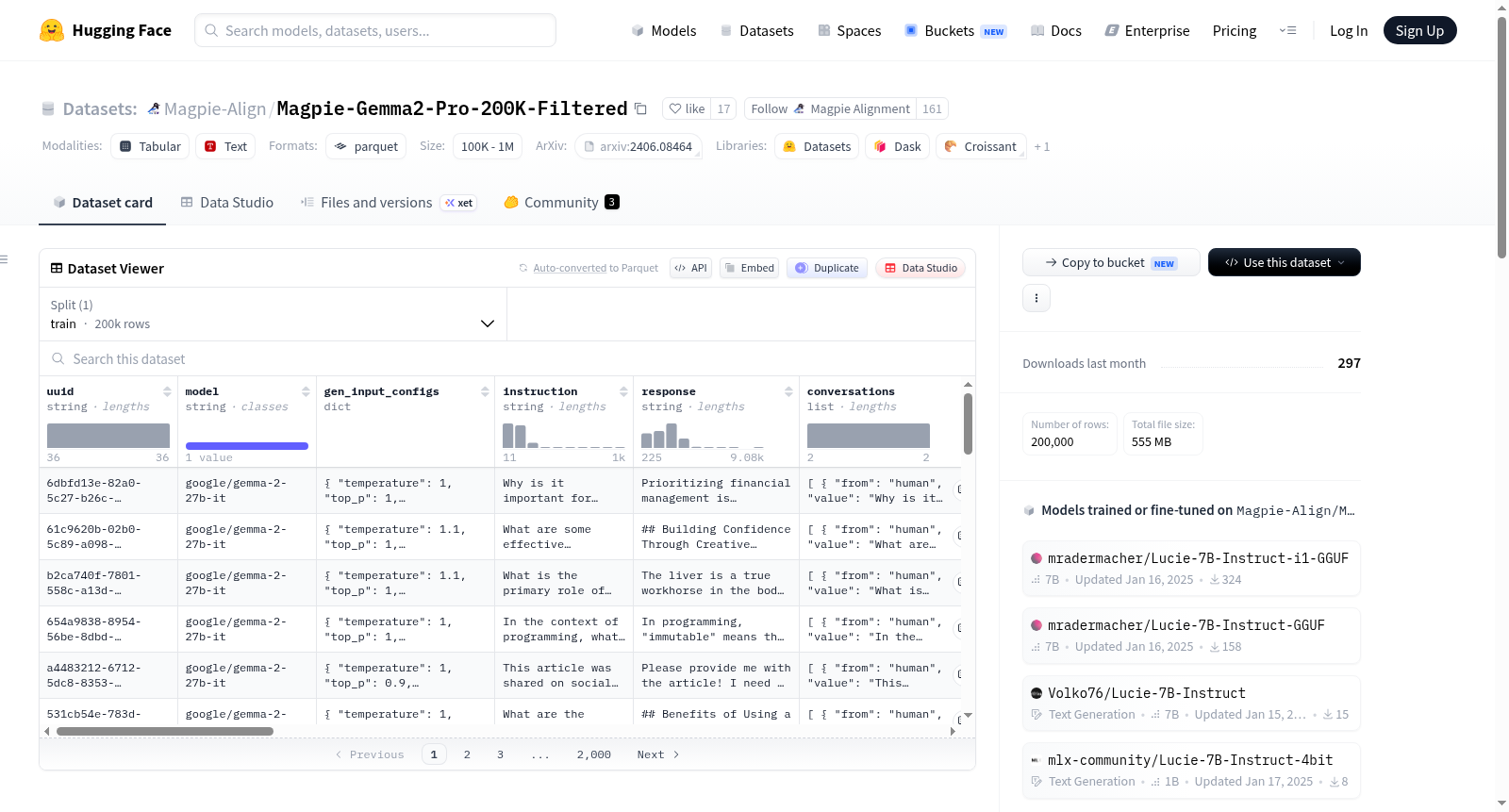Image resolution: width=1509 pixels, height=812 pixels.
Task: Click Log In
Action: [x=1348, y=30]
